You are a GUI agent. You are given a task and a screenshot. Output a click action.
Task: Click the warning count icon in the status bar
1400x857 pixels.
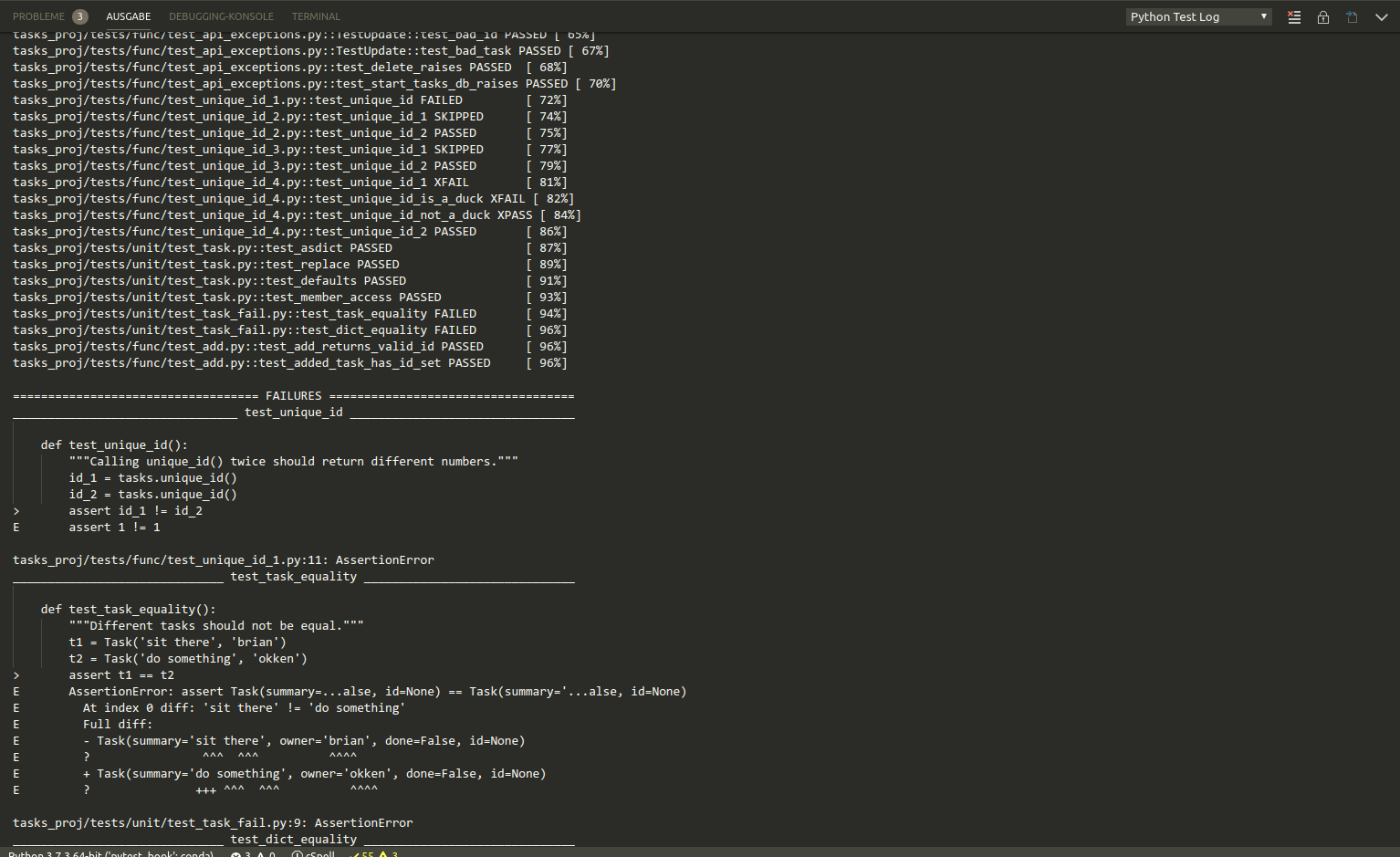pos(266,853)
